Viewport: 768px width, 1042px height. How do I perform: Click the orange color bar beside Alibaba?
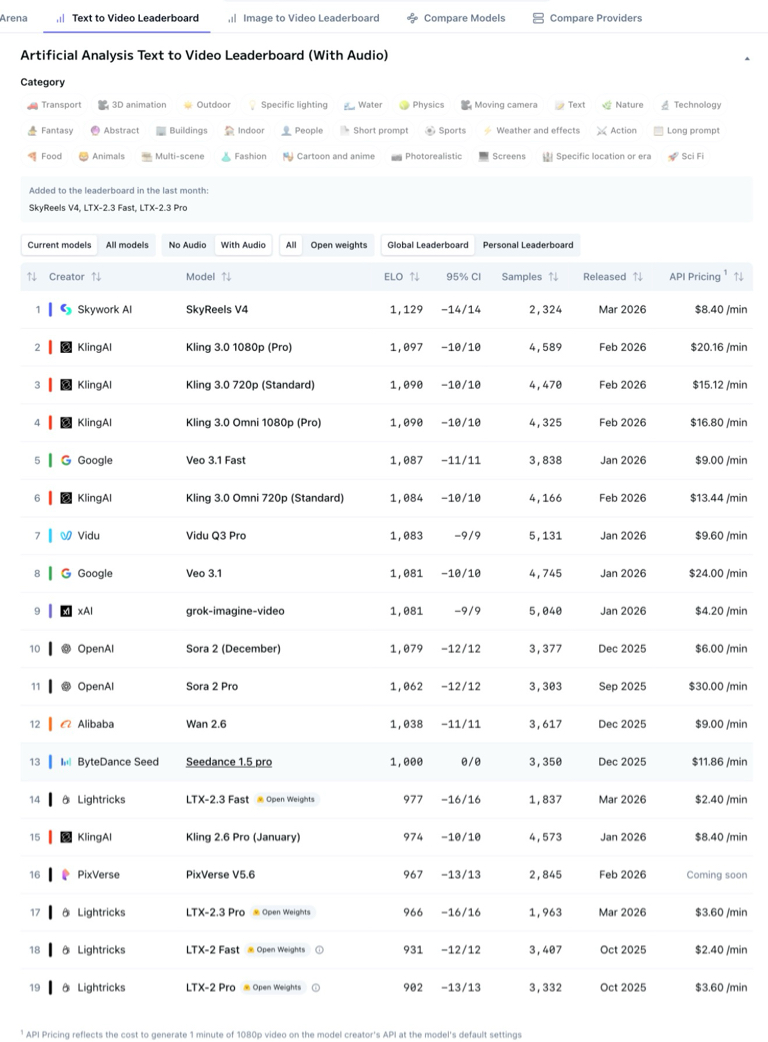pyautogui.click(x=50, y=724)
